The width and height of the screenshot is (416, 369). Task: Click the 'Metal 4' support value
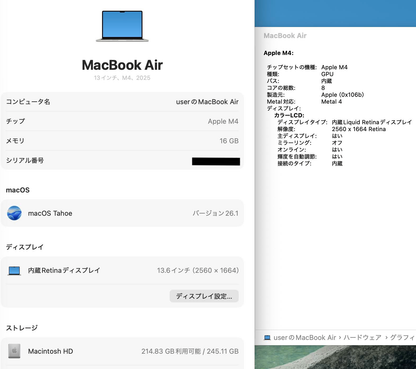[x=332, y=102]
